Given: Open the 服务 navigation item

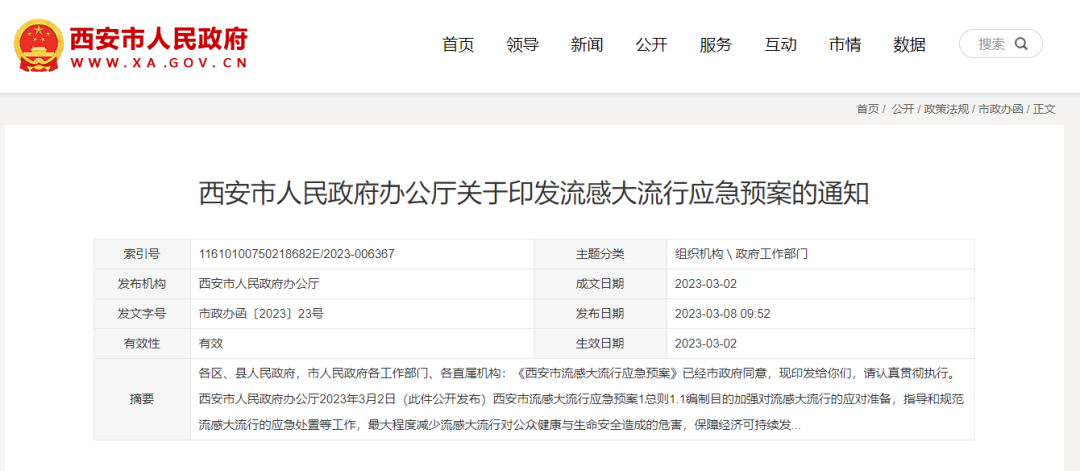Looking at the screenshot, I should click(716, 45).
